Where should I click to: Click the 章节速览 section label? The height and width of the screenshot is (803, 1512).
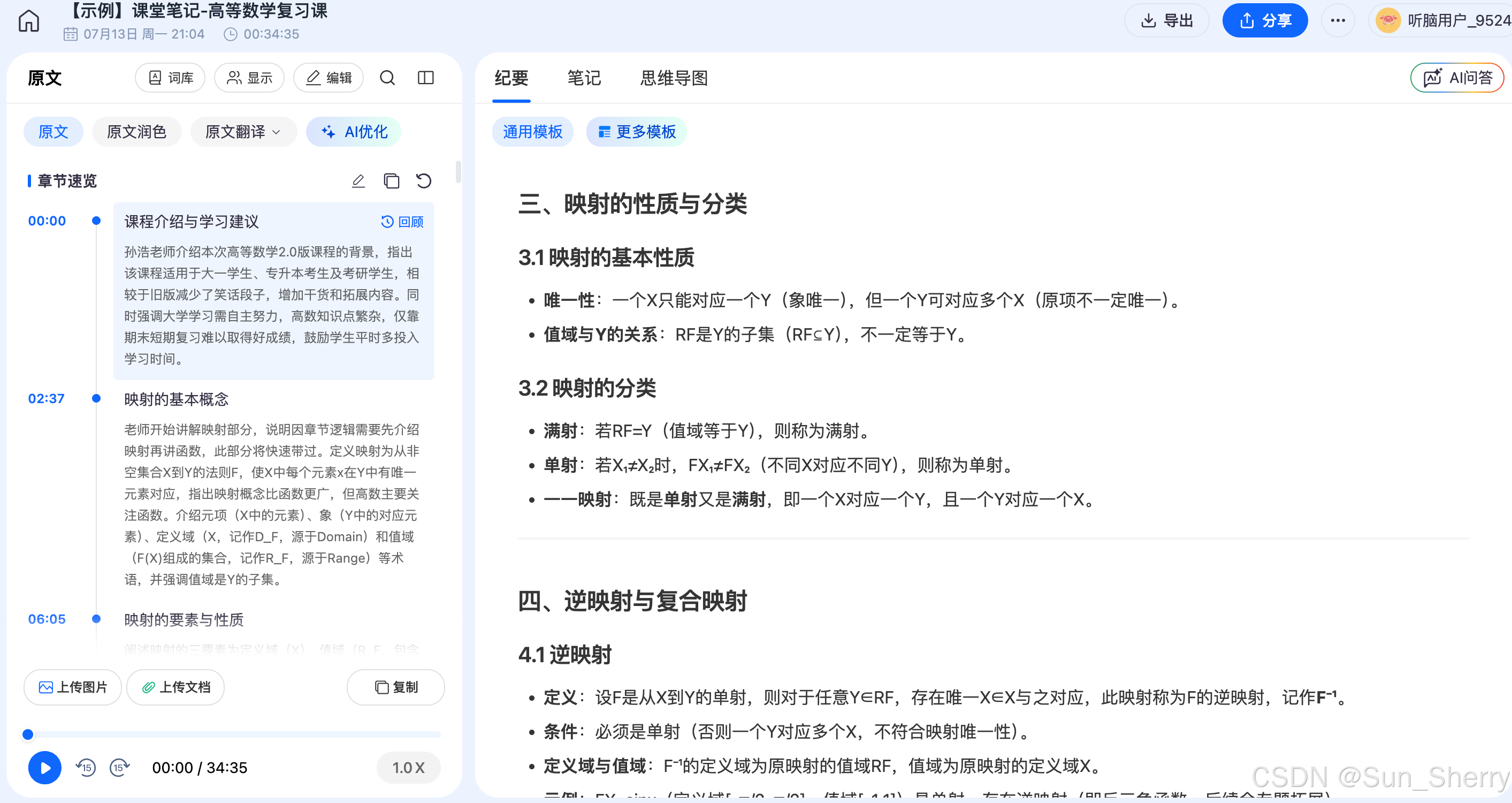[66, 180]
